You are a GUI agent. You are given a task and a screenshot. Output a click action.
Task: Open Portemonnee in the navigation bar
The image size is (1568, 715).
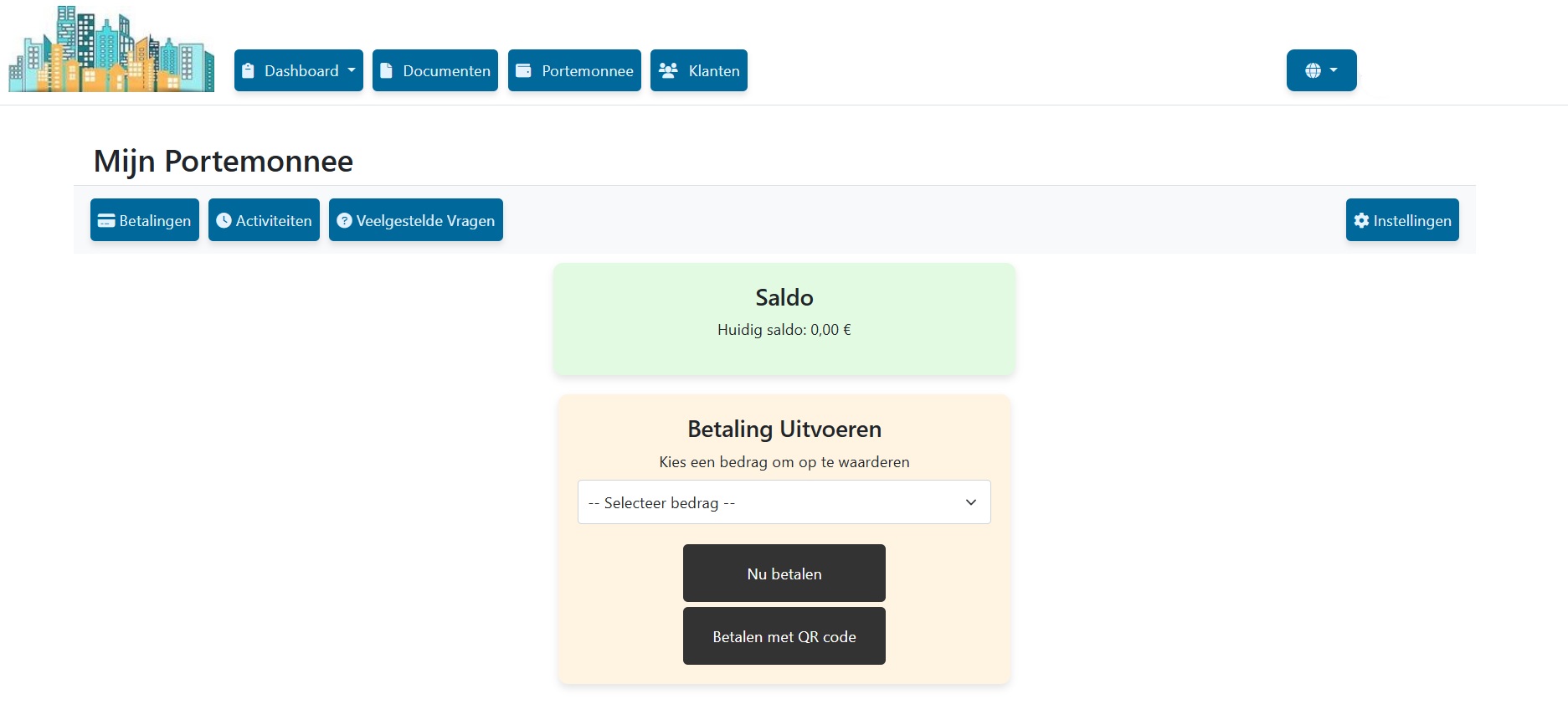574,70
